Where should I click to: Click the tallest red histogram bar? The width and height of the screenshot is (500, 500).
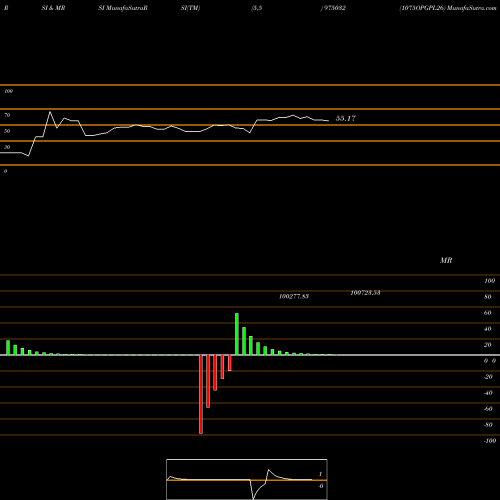click(201, 394)
